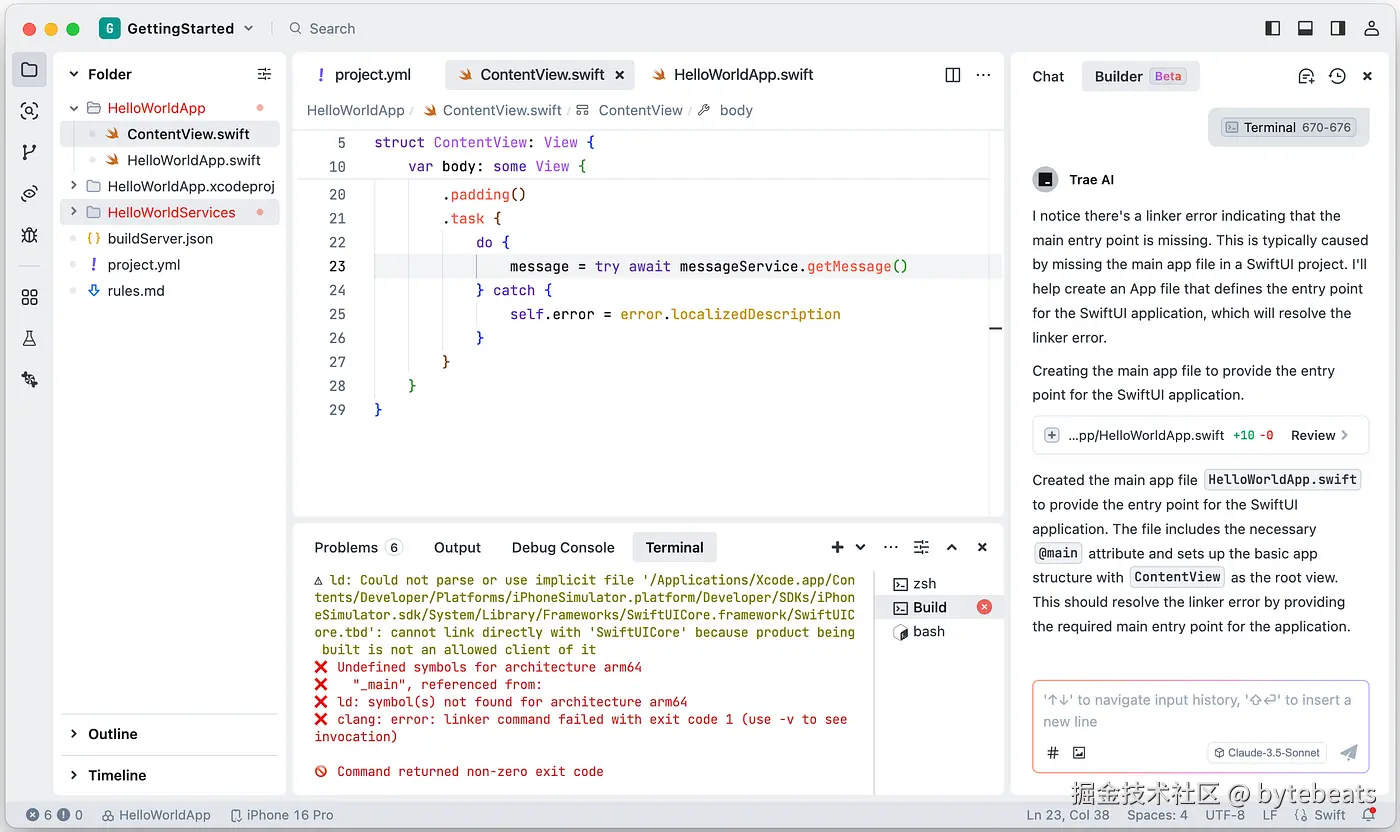Open chat history clock icon
The width and height of the screenshot is (1400, 832).
(x=1337, y=76)
